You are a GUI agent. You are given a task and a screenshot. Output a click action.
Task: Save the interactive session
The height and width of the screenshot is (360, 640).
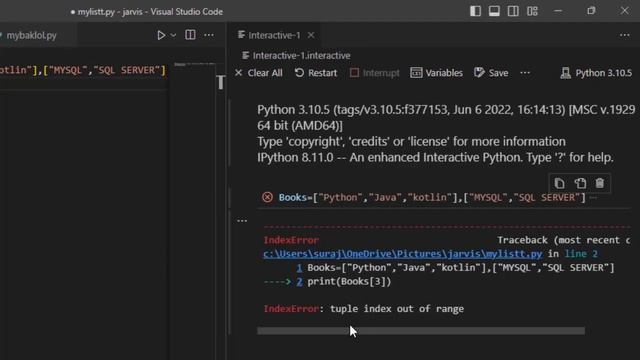click(491, 73)
